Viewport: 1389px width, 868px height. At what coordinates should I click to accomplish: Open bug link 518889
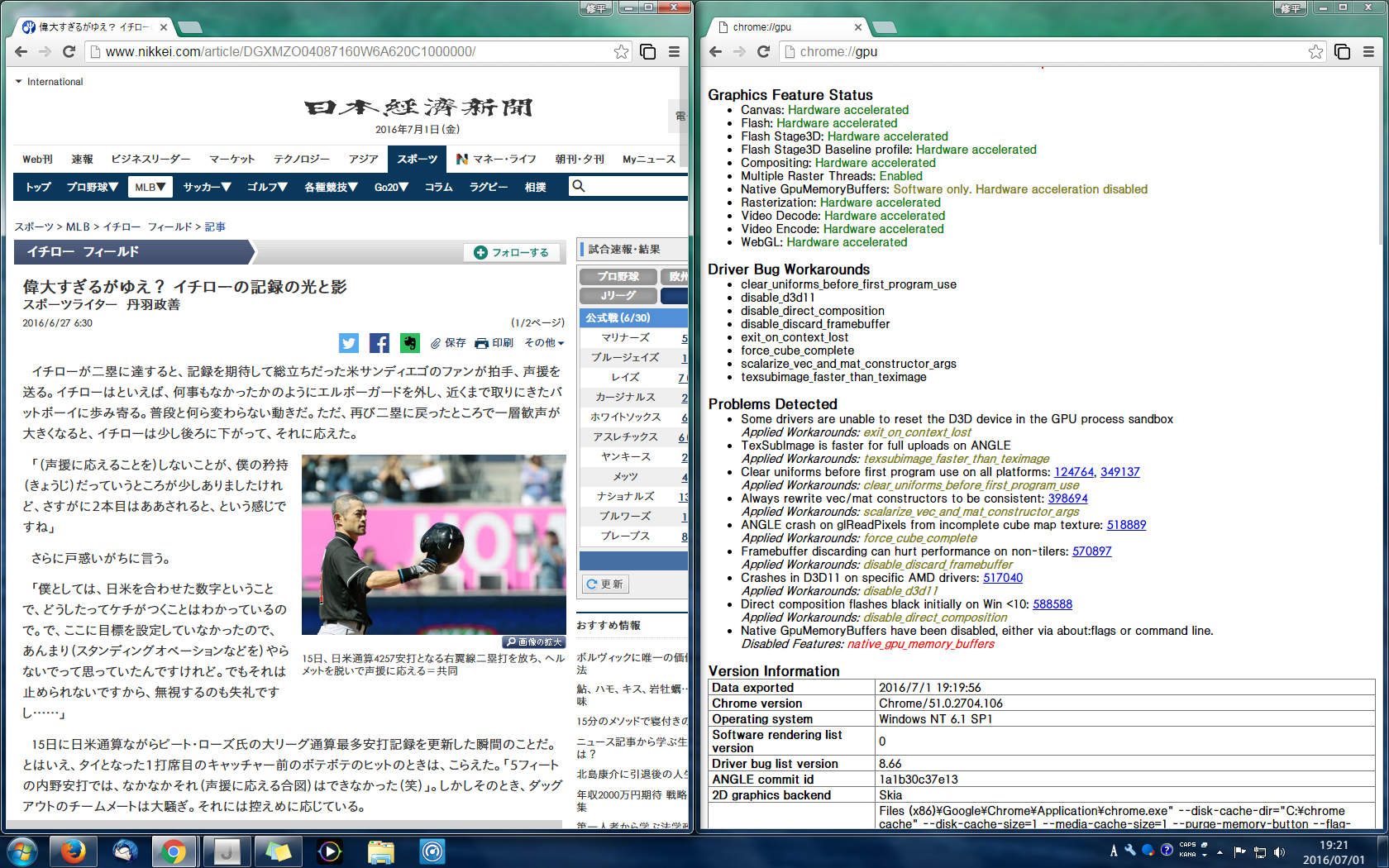tap(1126, 525)
